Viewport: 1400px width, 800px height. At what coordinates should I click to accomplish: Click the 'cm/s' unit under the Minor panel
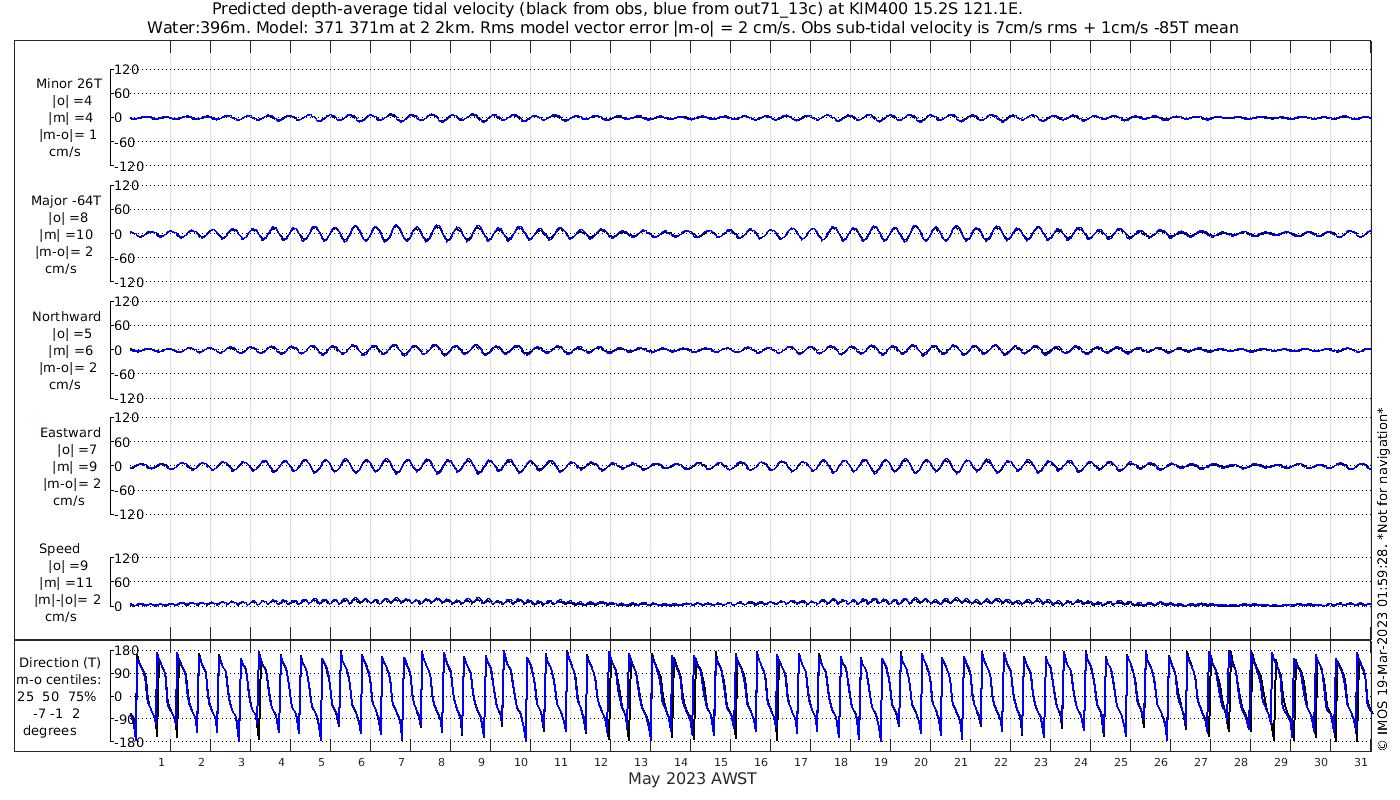[66, 152]
